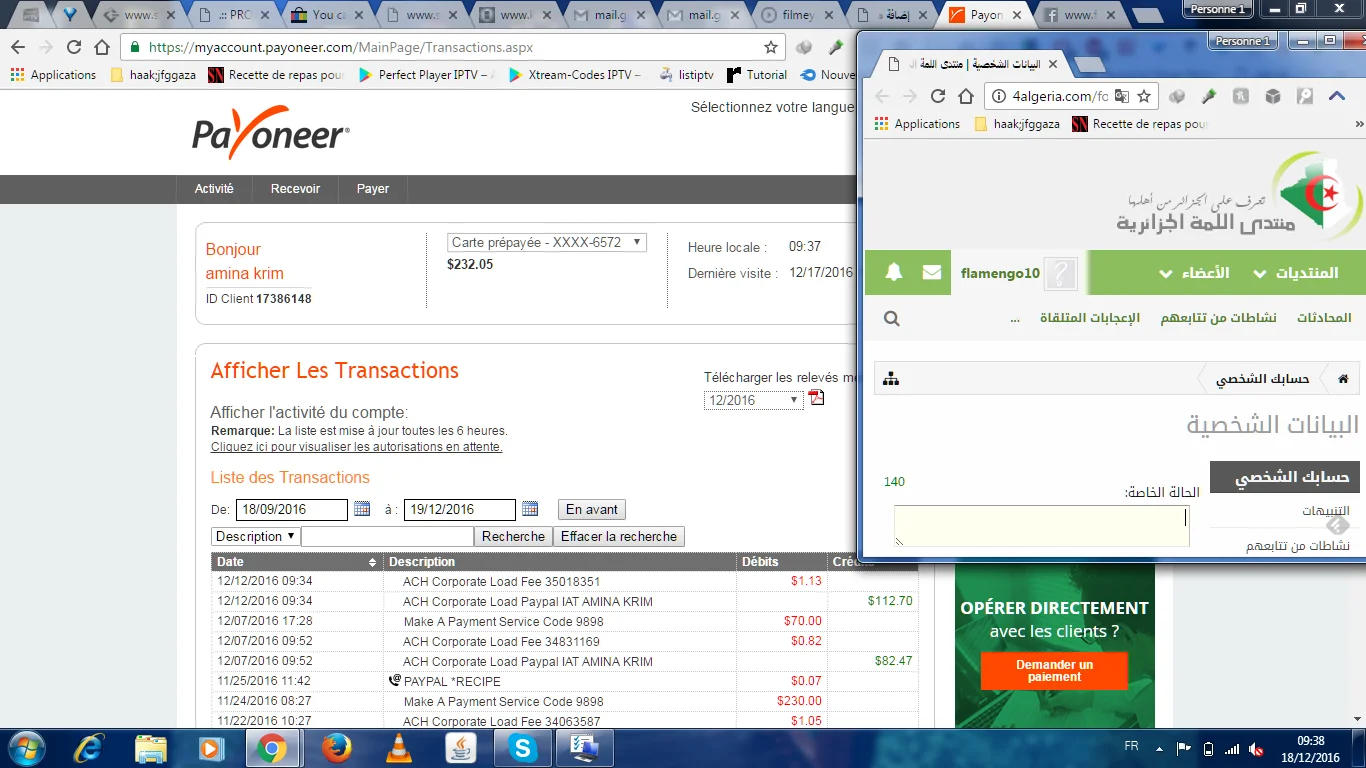The width and height of the screenshot is (1366, 768).
Task: Click the Demander un paiement button
Action: click(1054, 671)
